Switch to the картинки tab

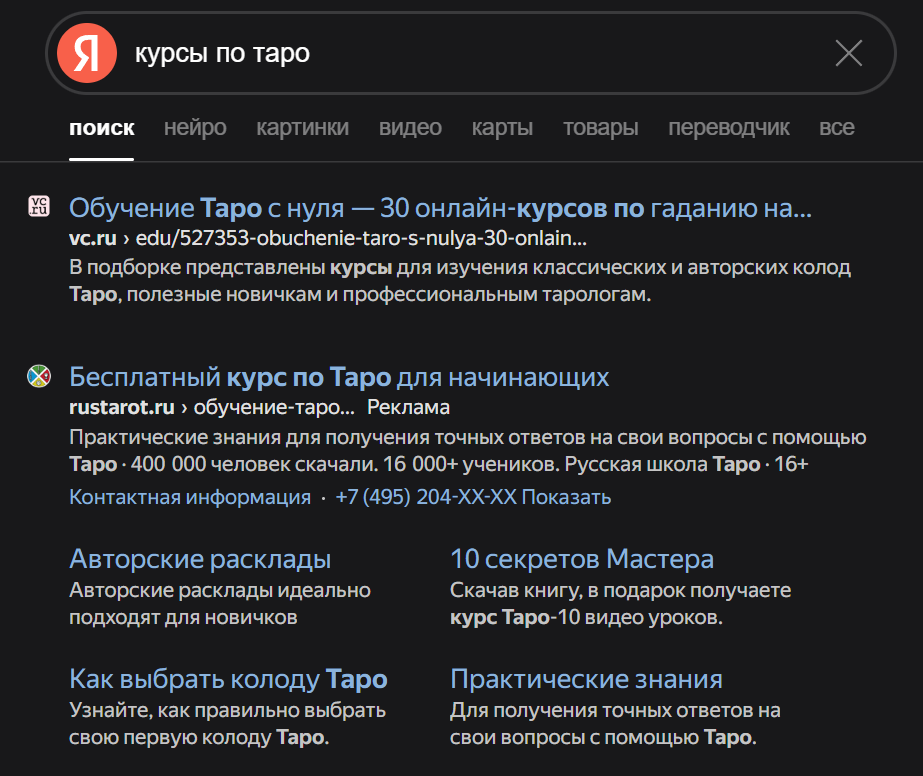(303, 127)
